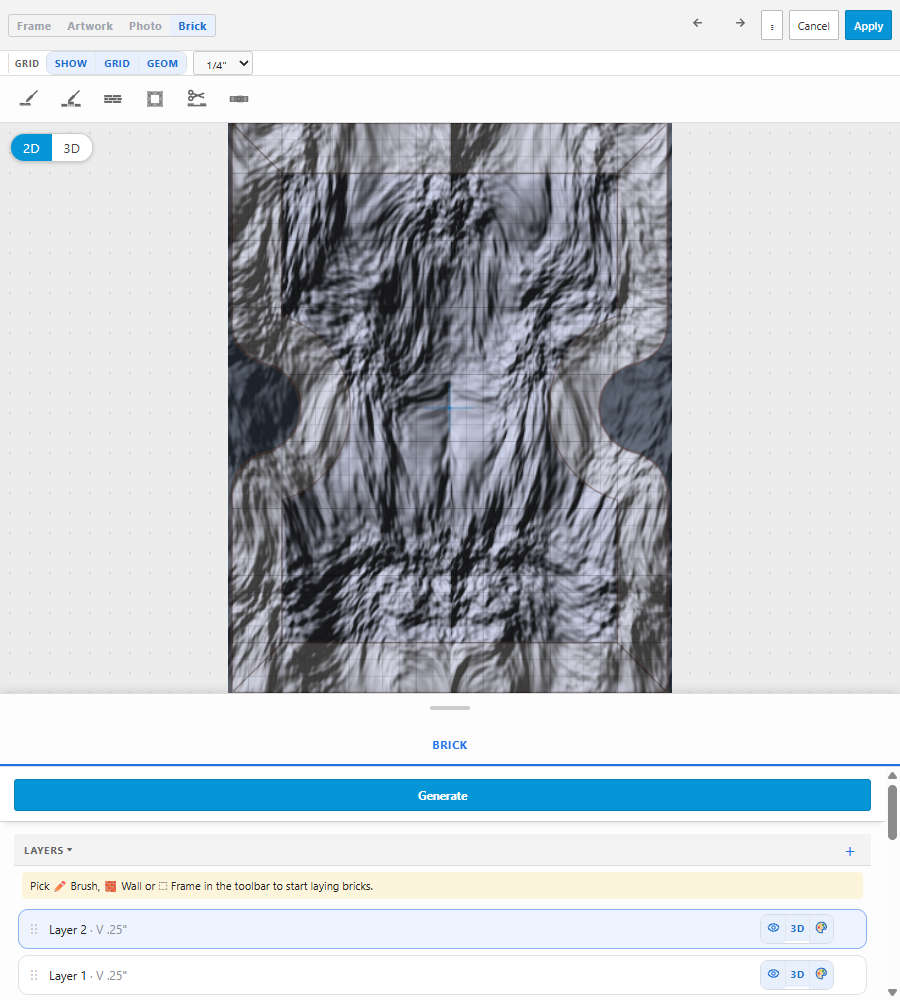This screenshot has width=900, height=1000.
Task: Switch canvas view to 3D
Action: 71,148
